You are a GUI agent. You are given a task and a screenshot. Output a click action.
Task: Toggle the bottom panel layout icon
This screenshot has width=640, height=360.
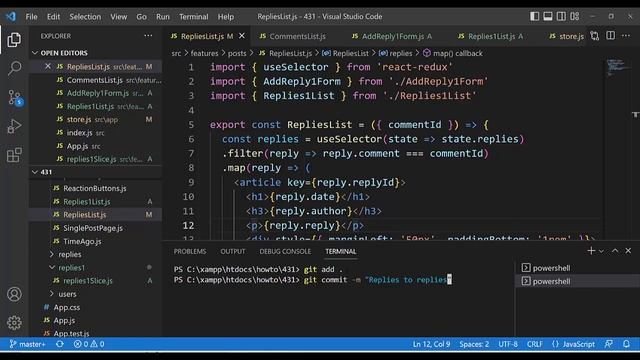click(x=548, y=16)
